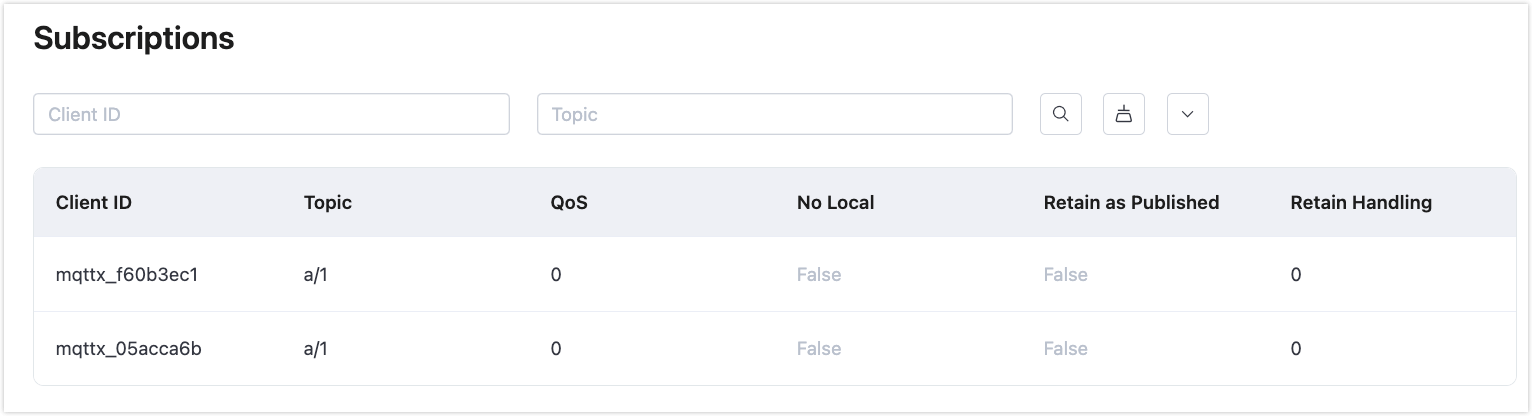Click the QoS column header

click(569, 202)
